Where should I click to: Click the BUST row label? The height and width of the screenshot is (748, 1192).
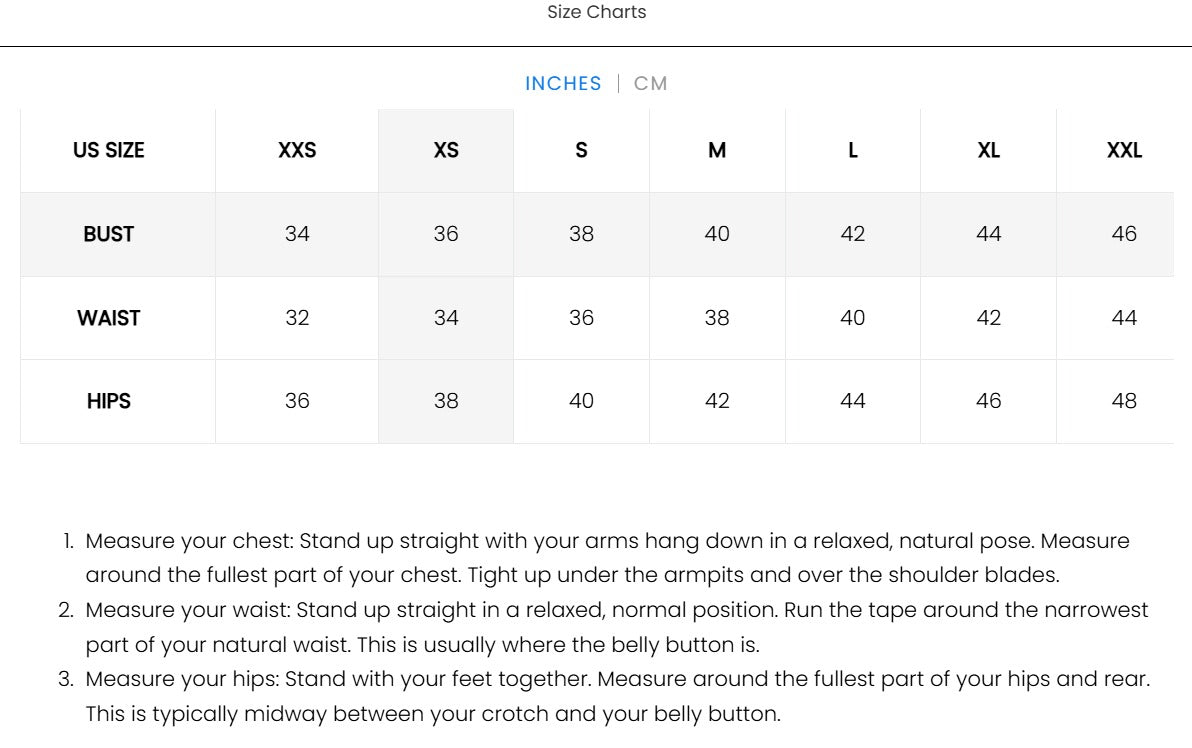click(109, 234)
